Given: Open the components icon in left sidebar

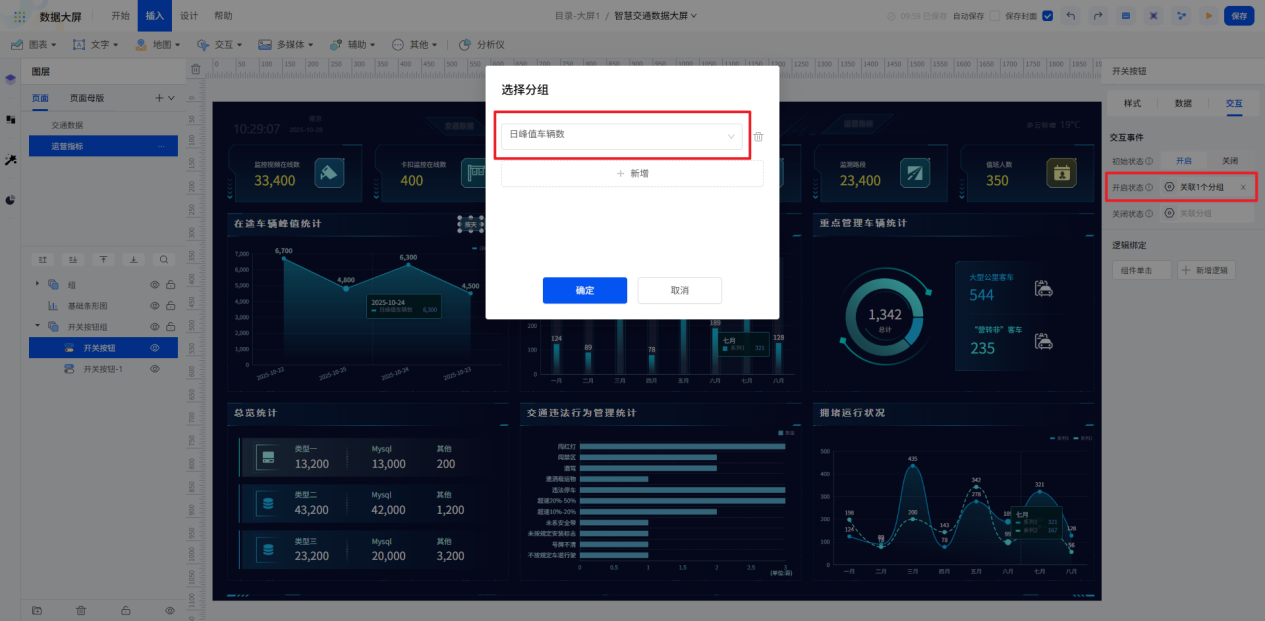Looking at the screenshot, I should [10, 119].
